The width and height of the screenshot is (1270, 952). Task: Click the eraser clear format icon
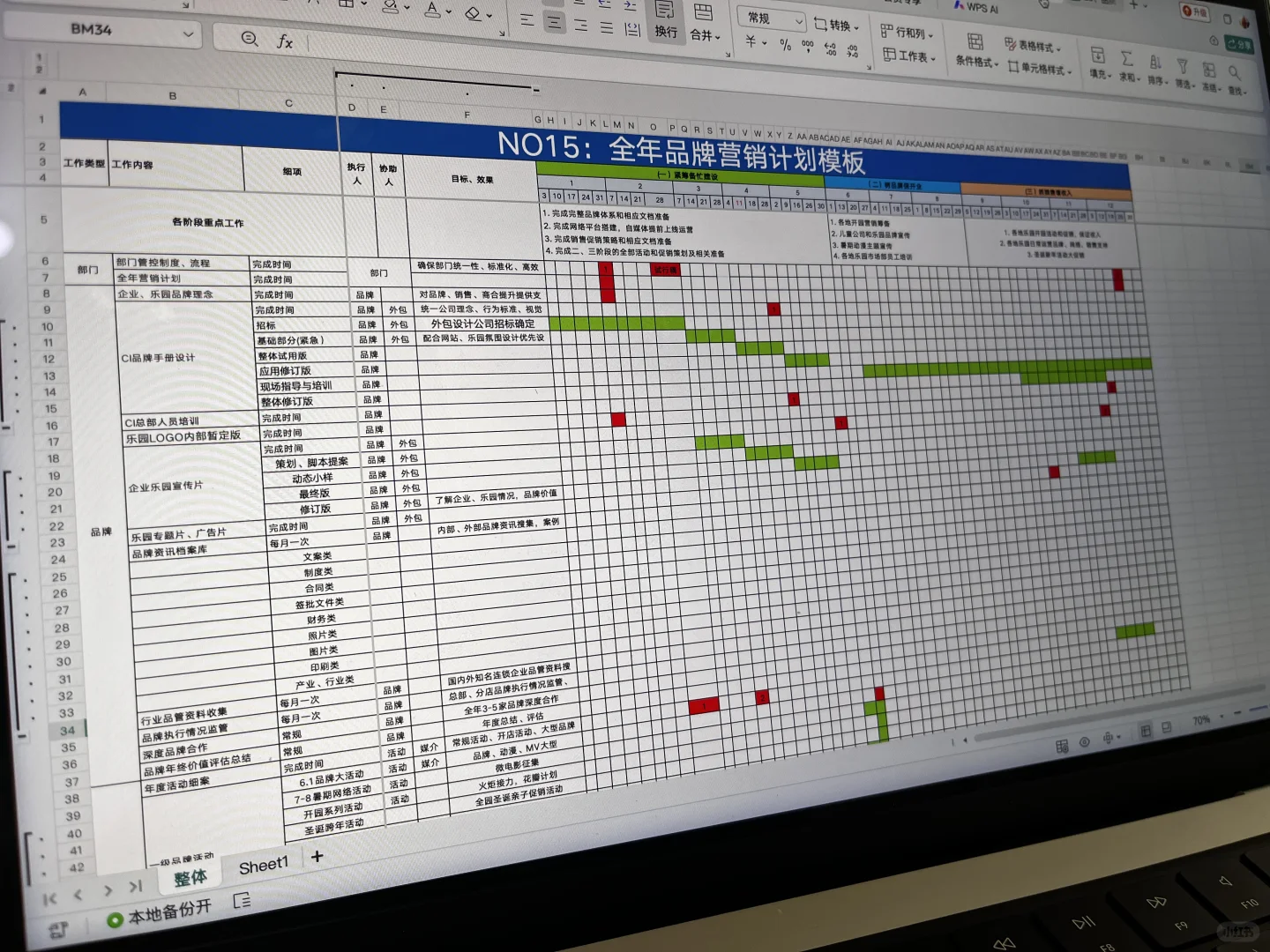click(x=474, y=12)
